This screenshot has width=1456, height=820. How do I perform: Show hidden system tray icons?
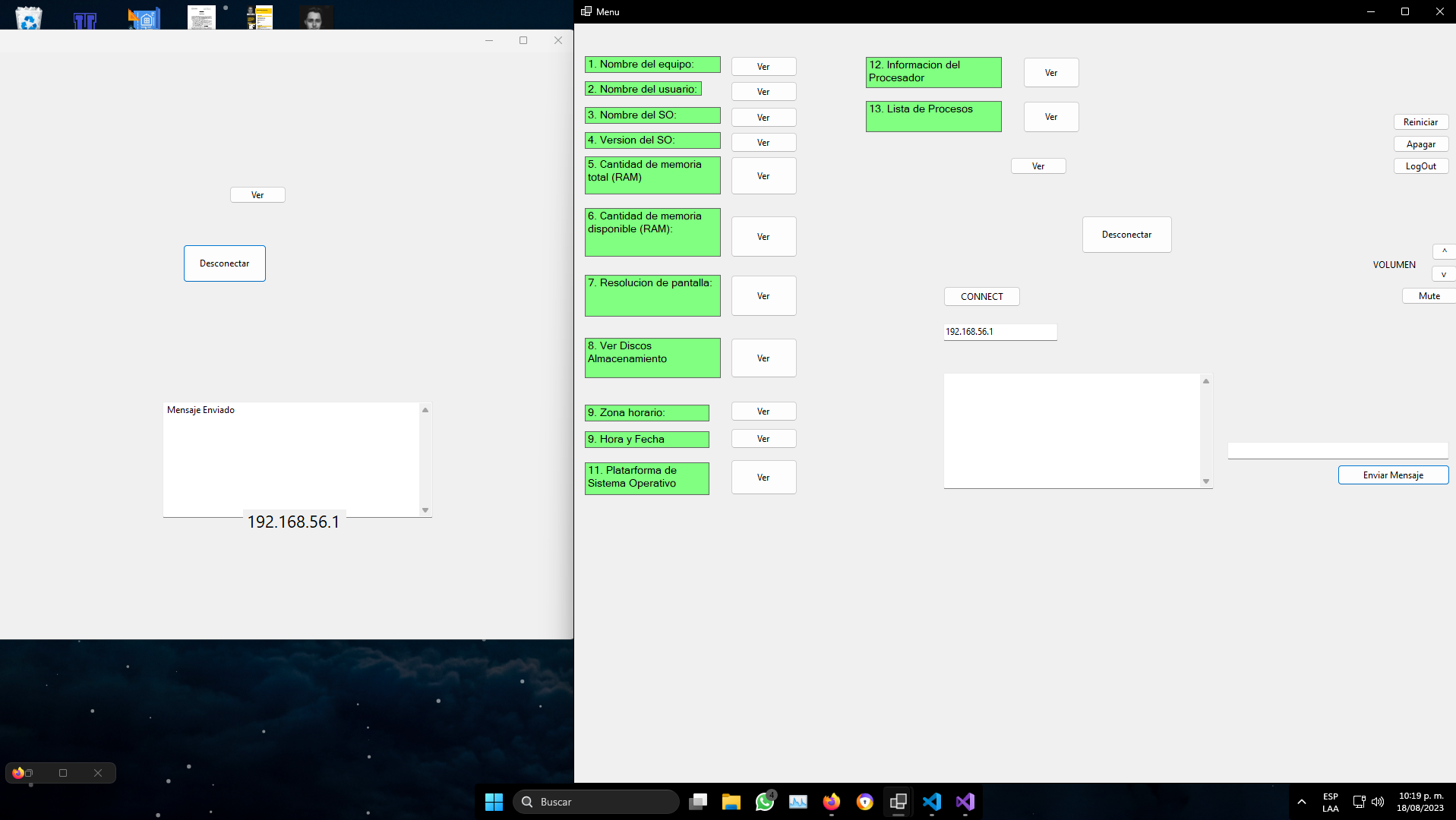point(1302,802)
